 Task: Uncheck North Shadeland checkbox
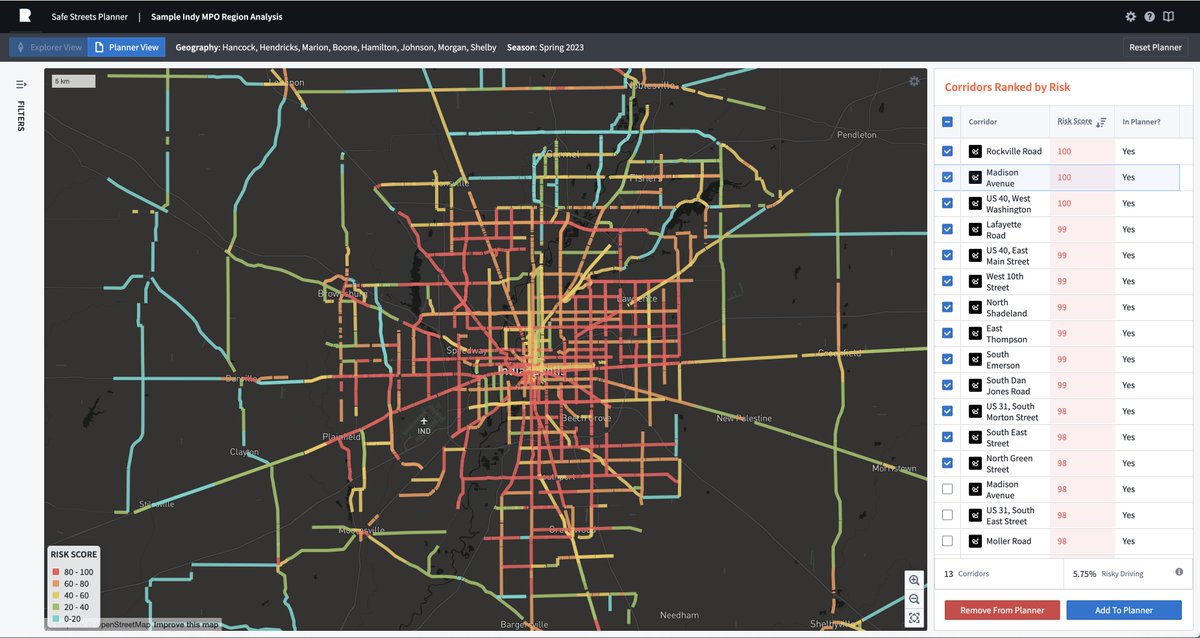pos(947,307)
